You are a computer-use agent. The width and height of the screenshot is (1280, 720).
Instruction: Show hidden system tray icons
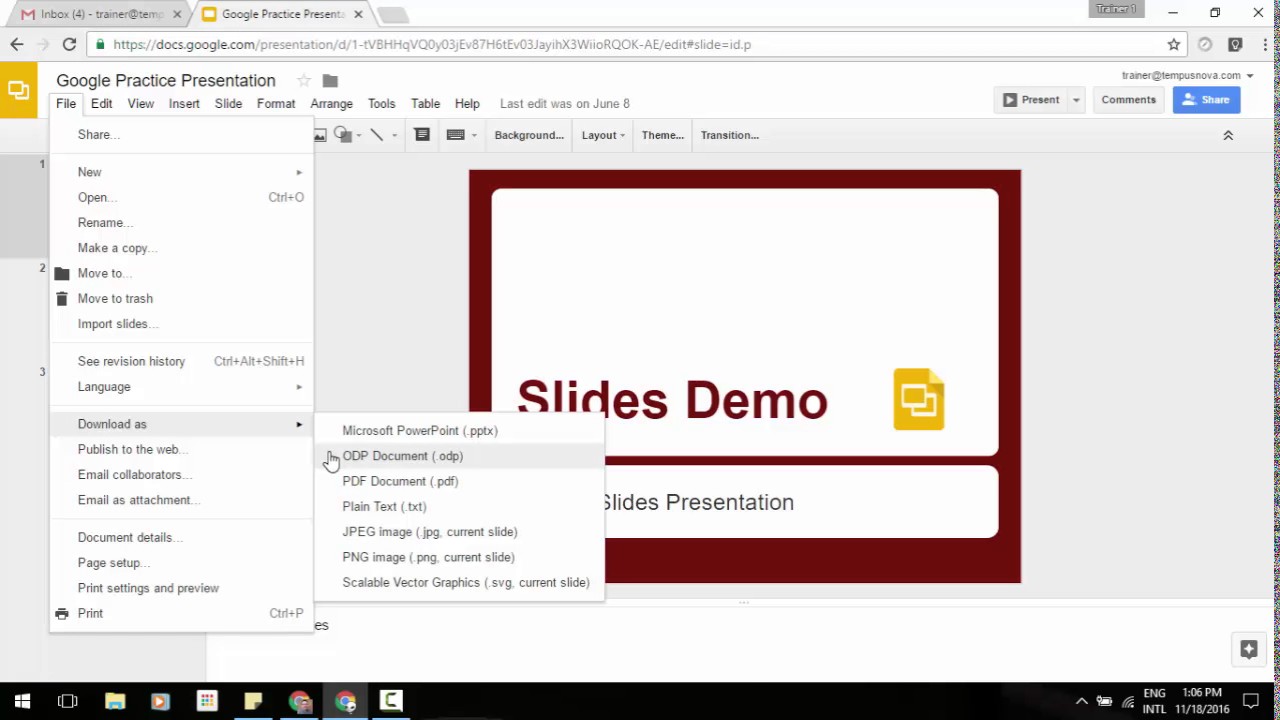(1082, 701)
